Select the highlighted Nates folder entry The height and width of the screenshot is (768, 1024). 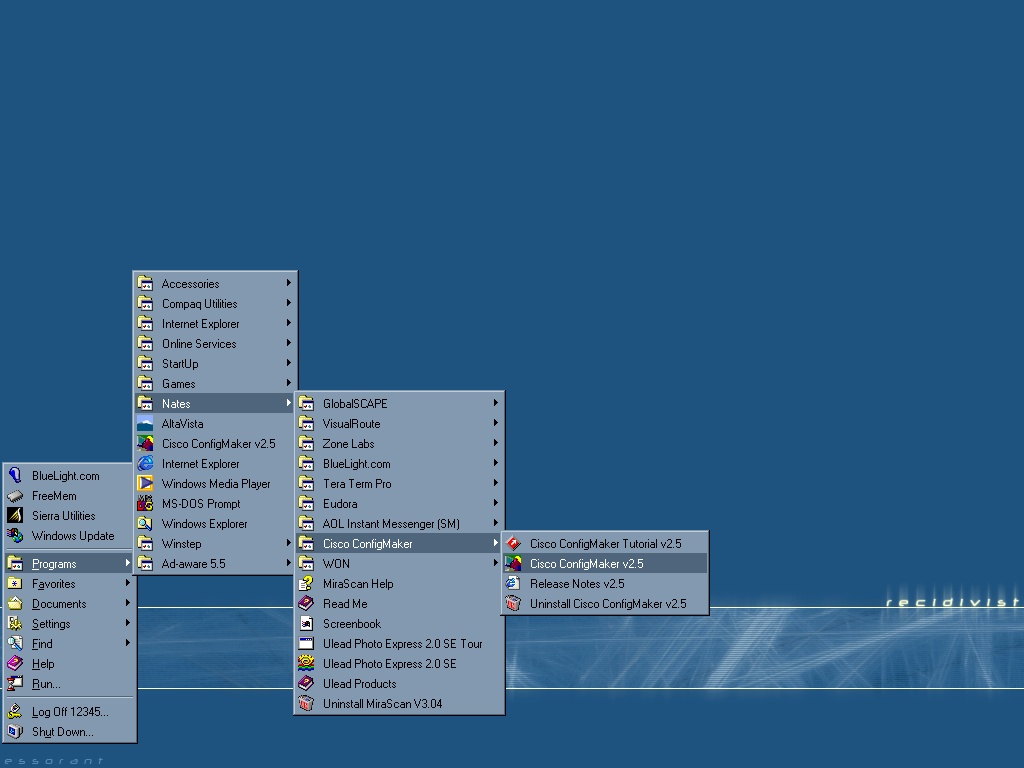(215, 404)
